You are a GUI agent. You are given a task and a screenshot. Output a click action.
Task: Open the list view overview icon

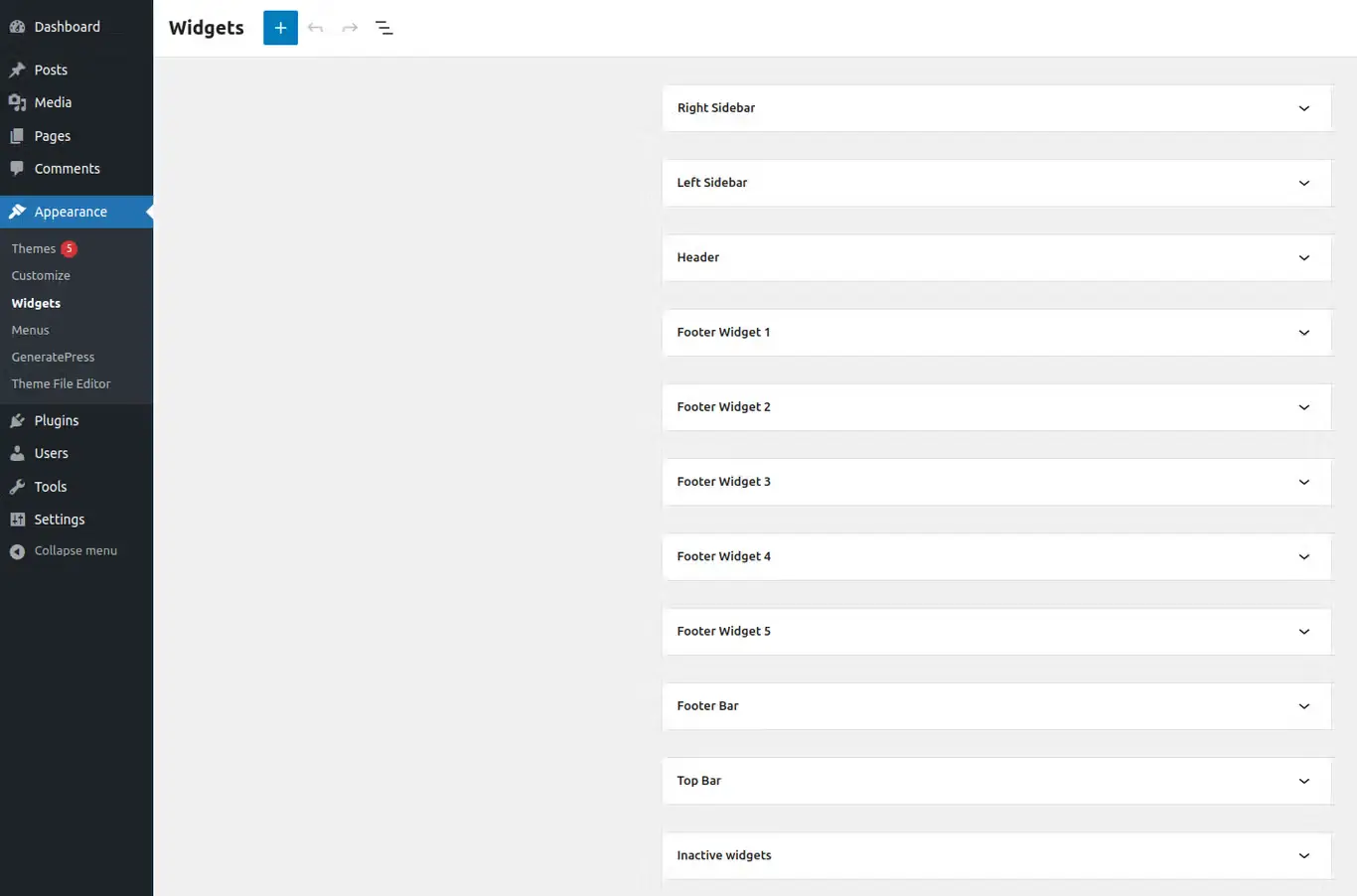[384, 28]
